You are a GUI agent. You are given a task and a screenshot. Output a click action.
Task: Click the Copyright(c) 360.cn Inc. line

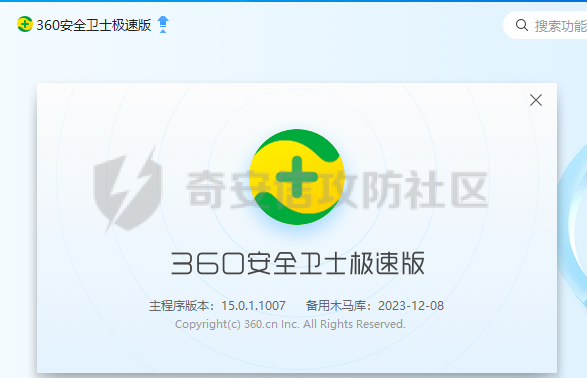(290, 324)
